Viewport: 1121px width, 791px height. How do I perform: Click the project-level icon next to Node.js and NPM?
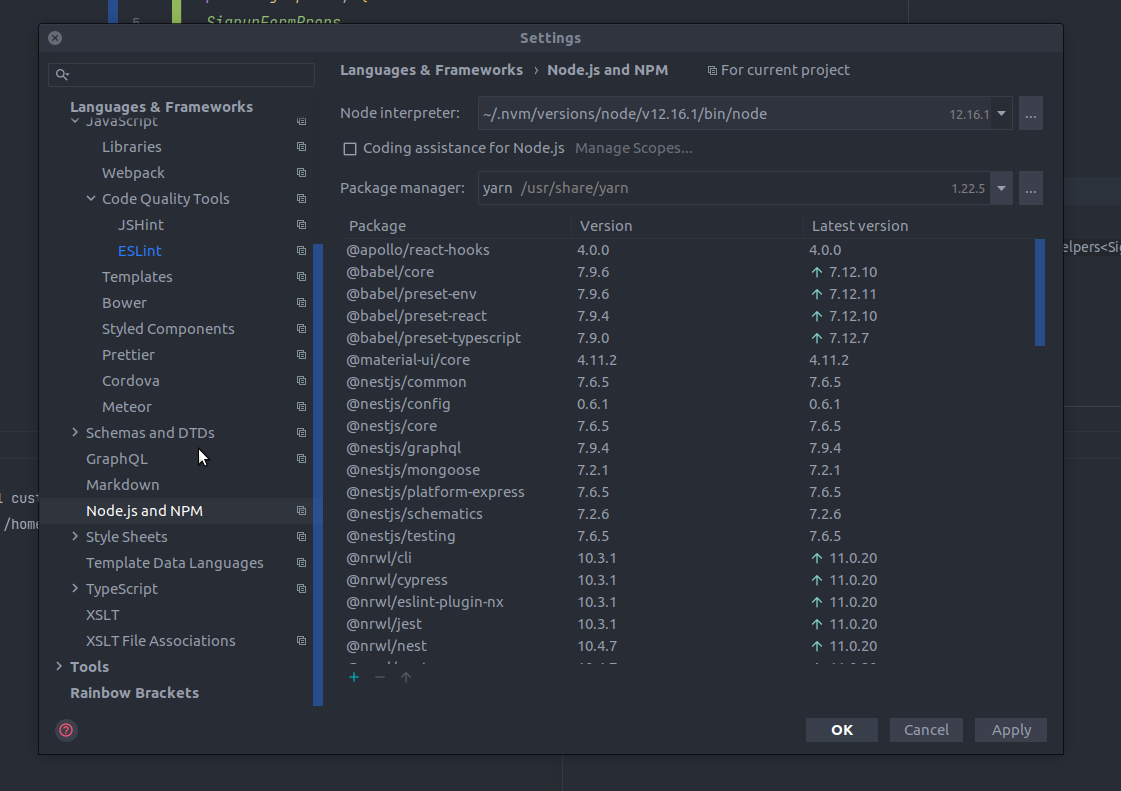click(x=302, y=511)
